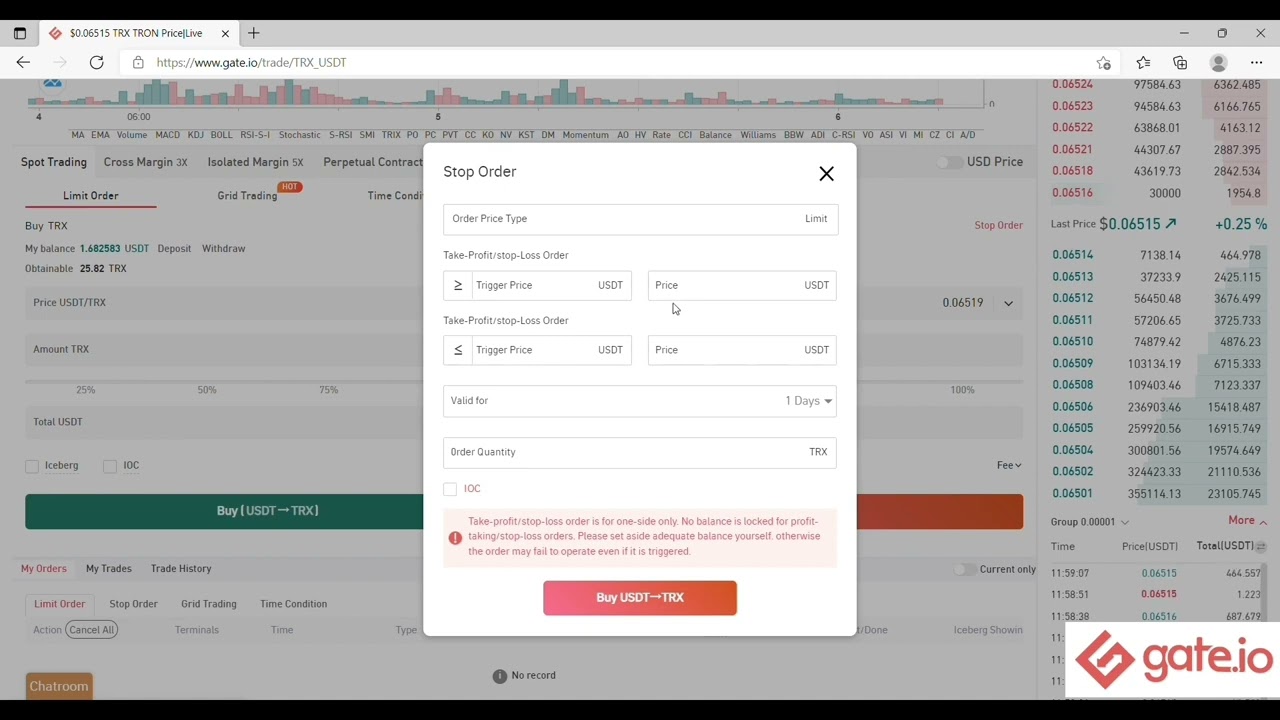Check the IOC box beside Iceberg
Image resolution: width=1280 pixels, height=720 pixels.
pyautogui.click(x=110, y=466)
